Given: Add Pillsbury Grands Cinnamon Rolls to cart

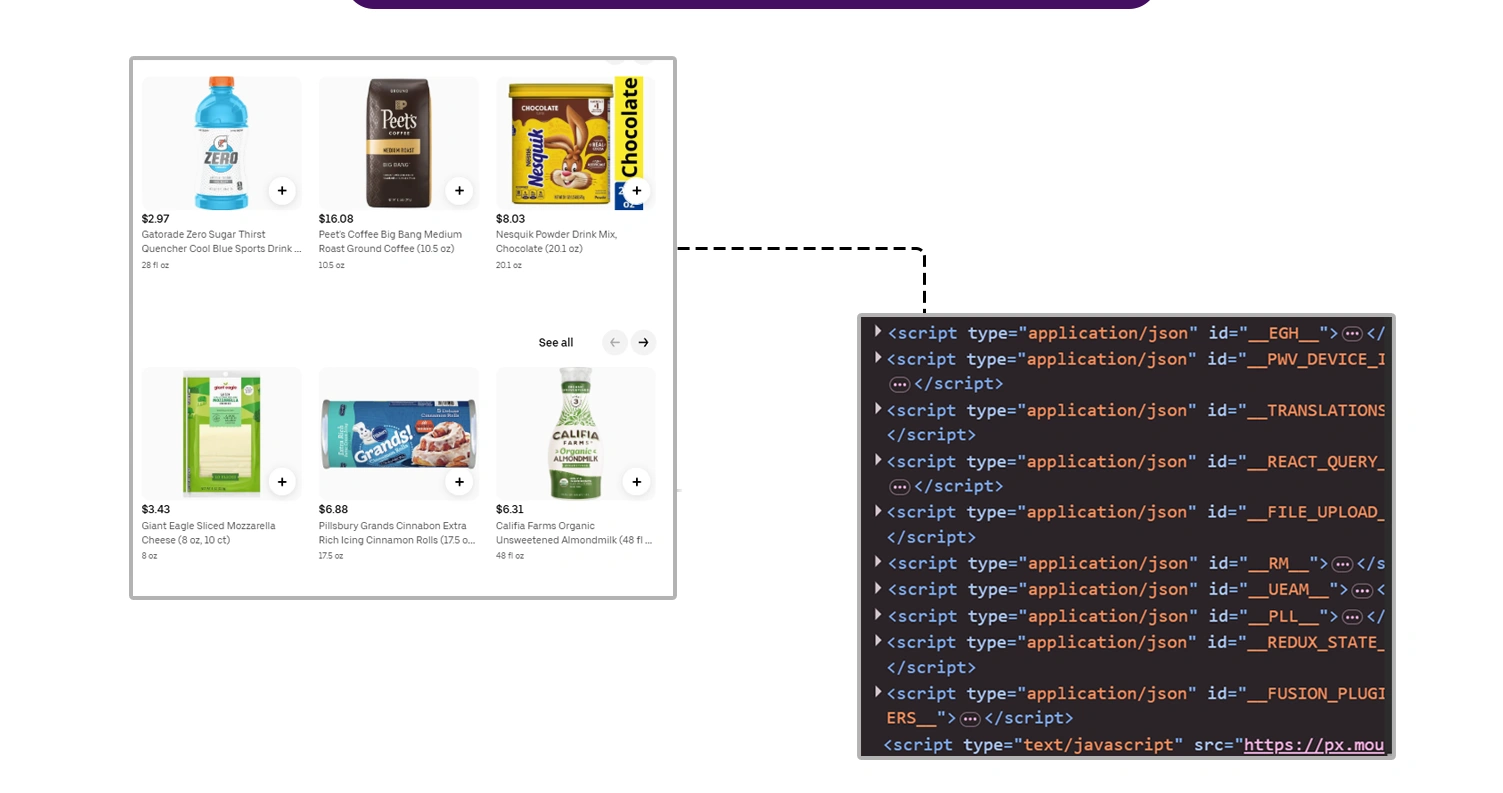Looking at the screenshot, I should (x=459, y=482).
